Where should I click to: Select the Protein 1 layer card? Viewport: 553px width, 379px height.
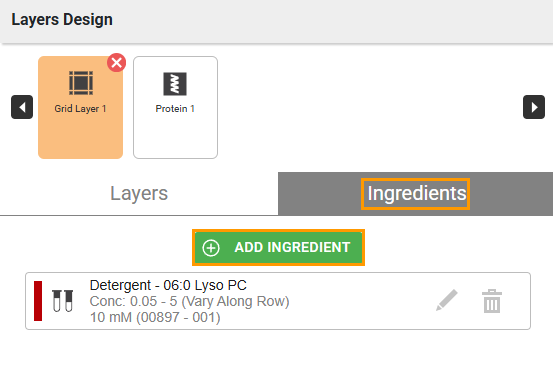[175, 108]
